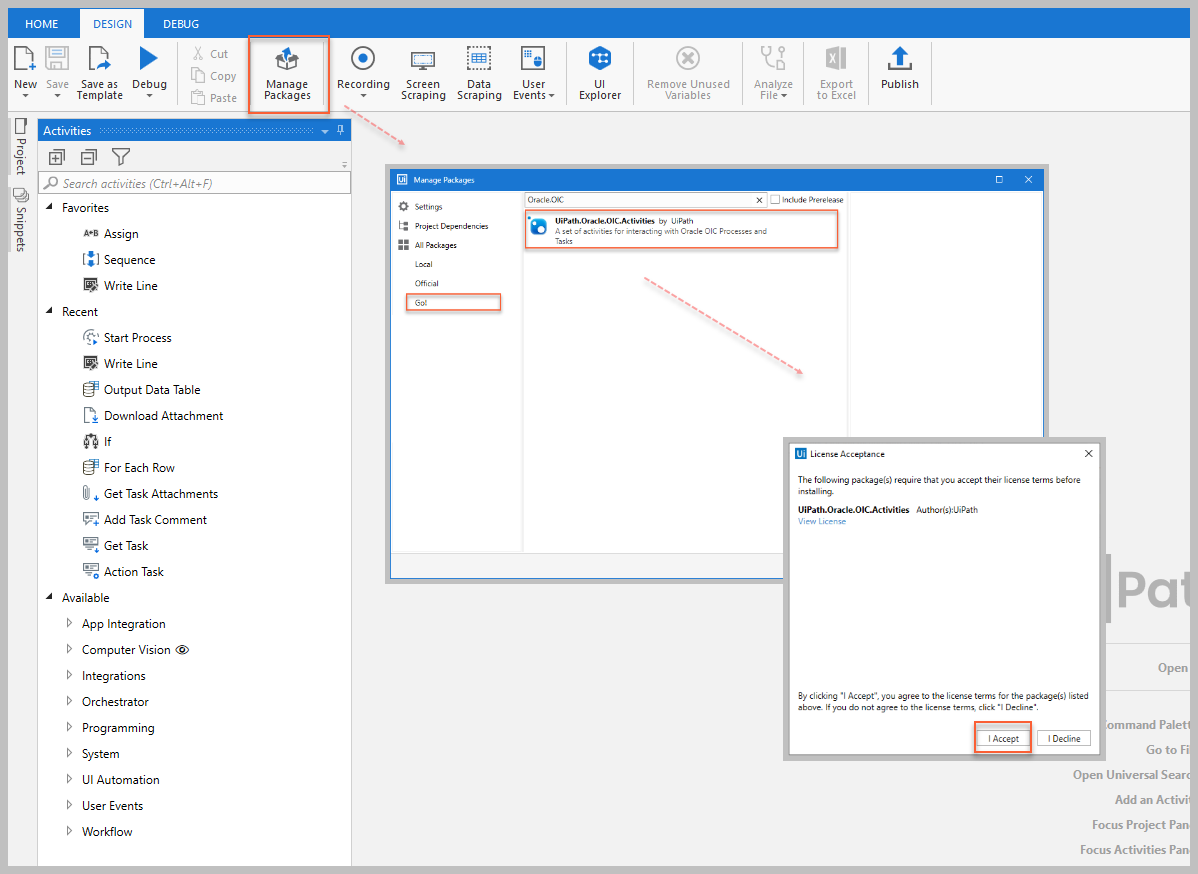The width and height of the screenshot is (1198, 874).
Task: Click Cut in the clipboard group
Action: [210, 53]
